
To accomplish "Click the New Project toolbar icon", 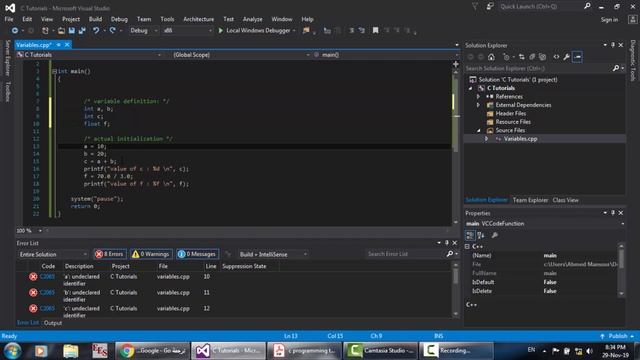I will [x=45, y=31].
